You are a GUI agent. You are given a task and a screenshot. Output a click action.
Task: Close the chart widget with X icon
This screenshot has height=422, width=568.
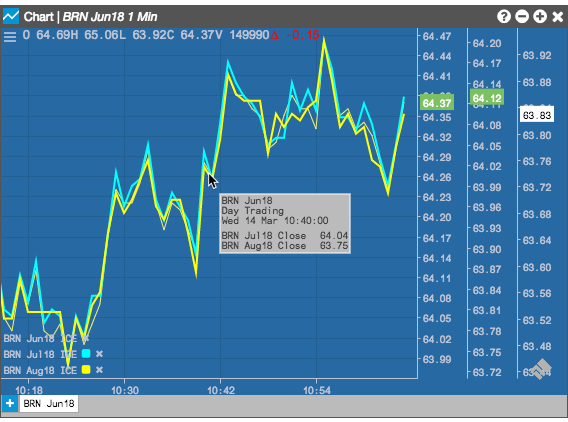tap(557, 17)
